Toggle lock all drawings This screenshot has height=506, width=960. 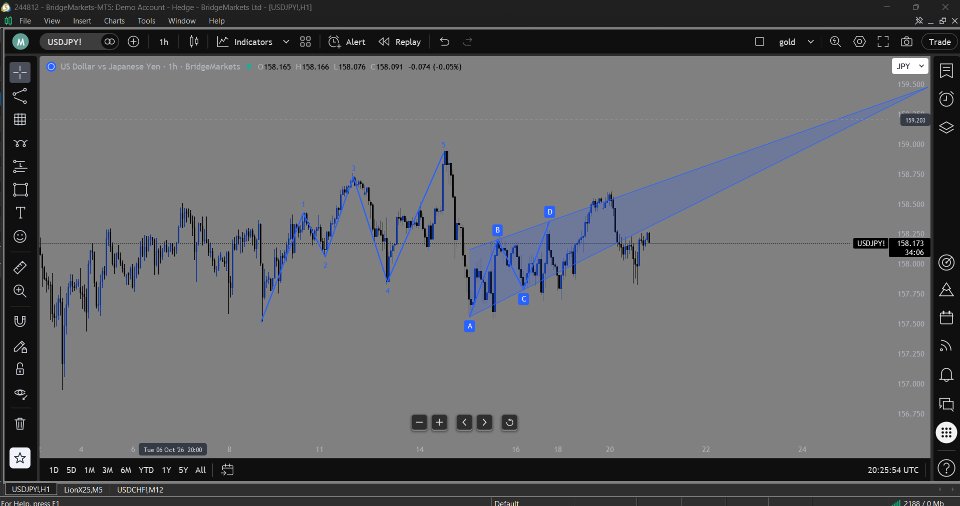click(20, 369)
